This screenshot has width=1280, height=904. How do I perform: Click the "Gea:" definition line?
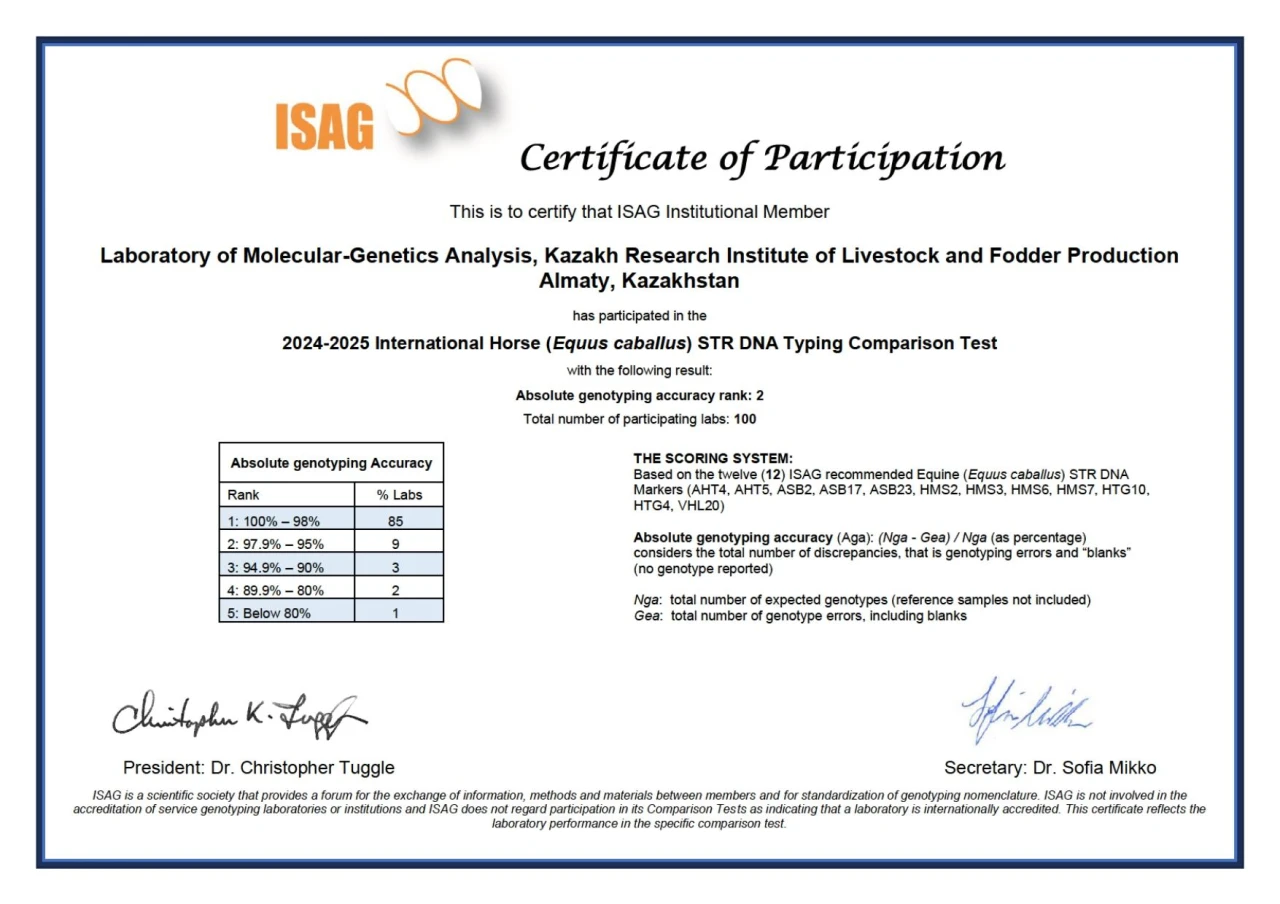tap(800, 616)
